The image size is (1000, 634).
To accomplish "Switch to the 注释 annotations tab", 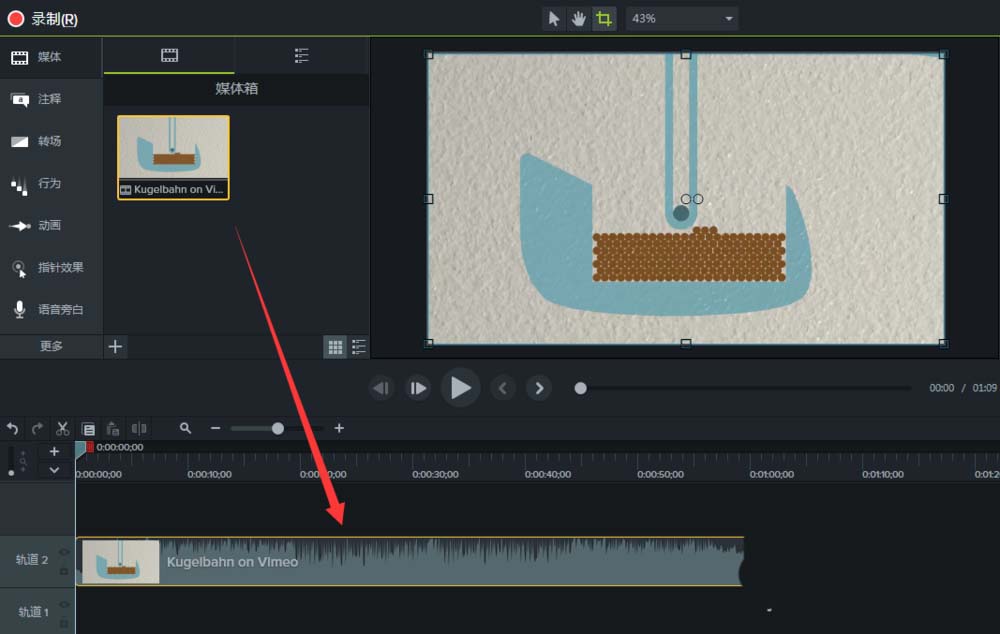I will coord(50,99).
